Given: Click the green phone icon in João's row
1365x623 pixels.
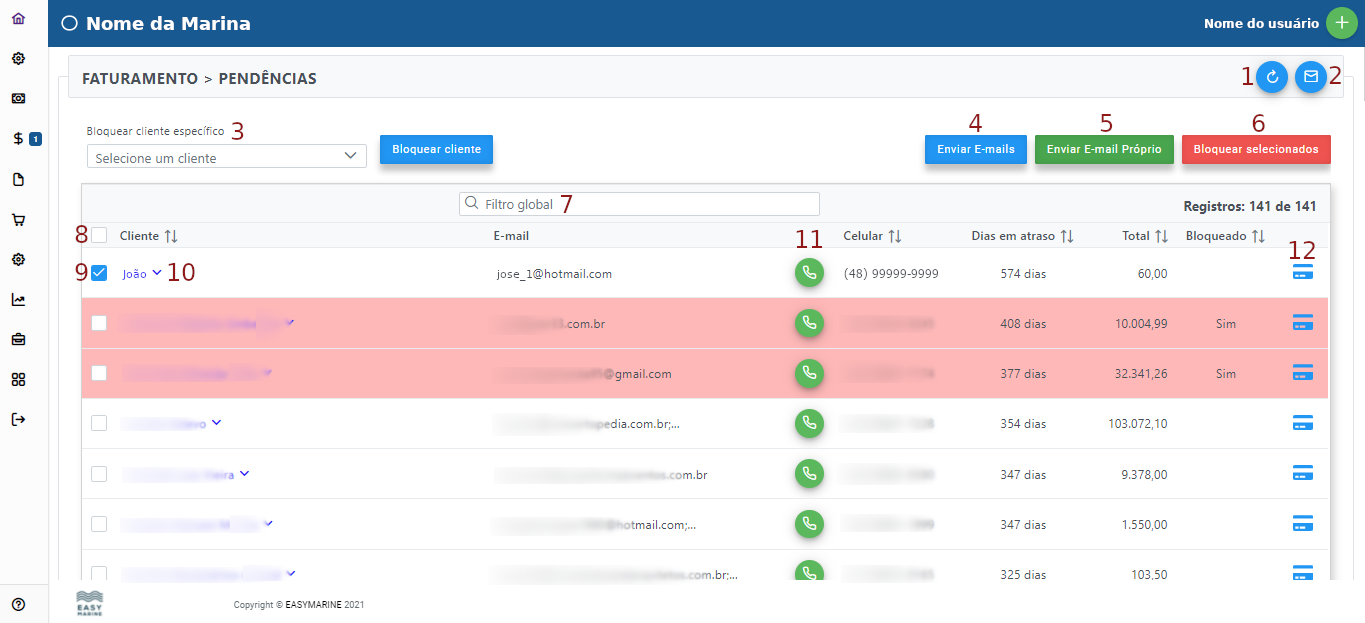Looking at the screenshot, I should (x=809, y=273).
